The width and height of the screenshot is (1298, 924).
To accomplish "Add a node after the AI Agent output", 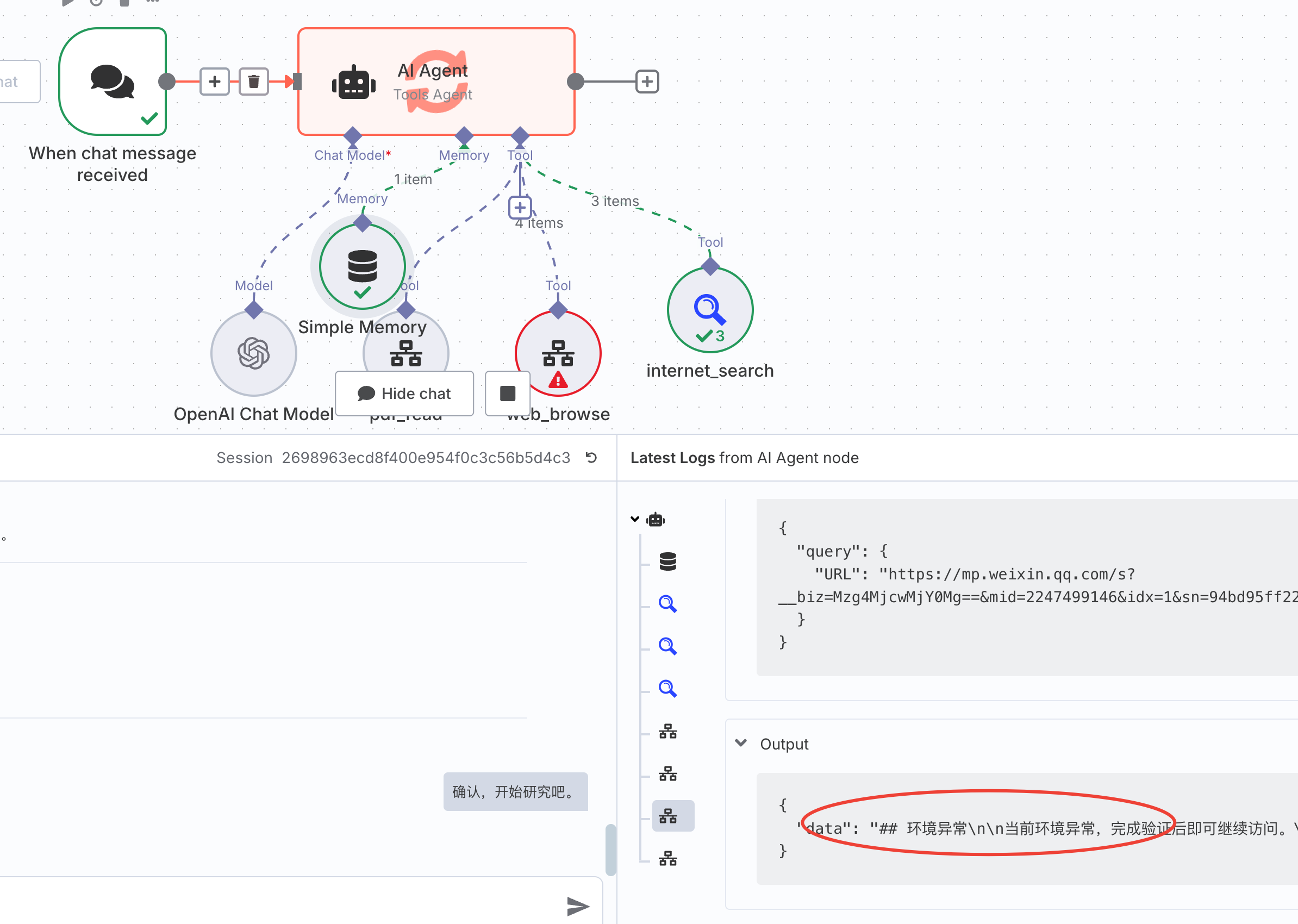I will coord(647,82).
